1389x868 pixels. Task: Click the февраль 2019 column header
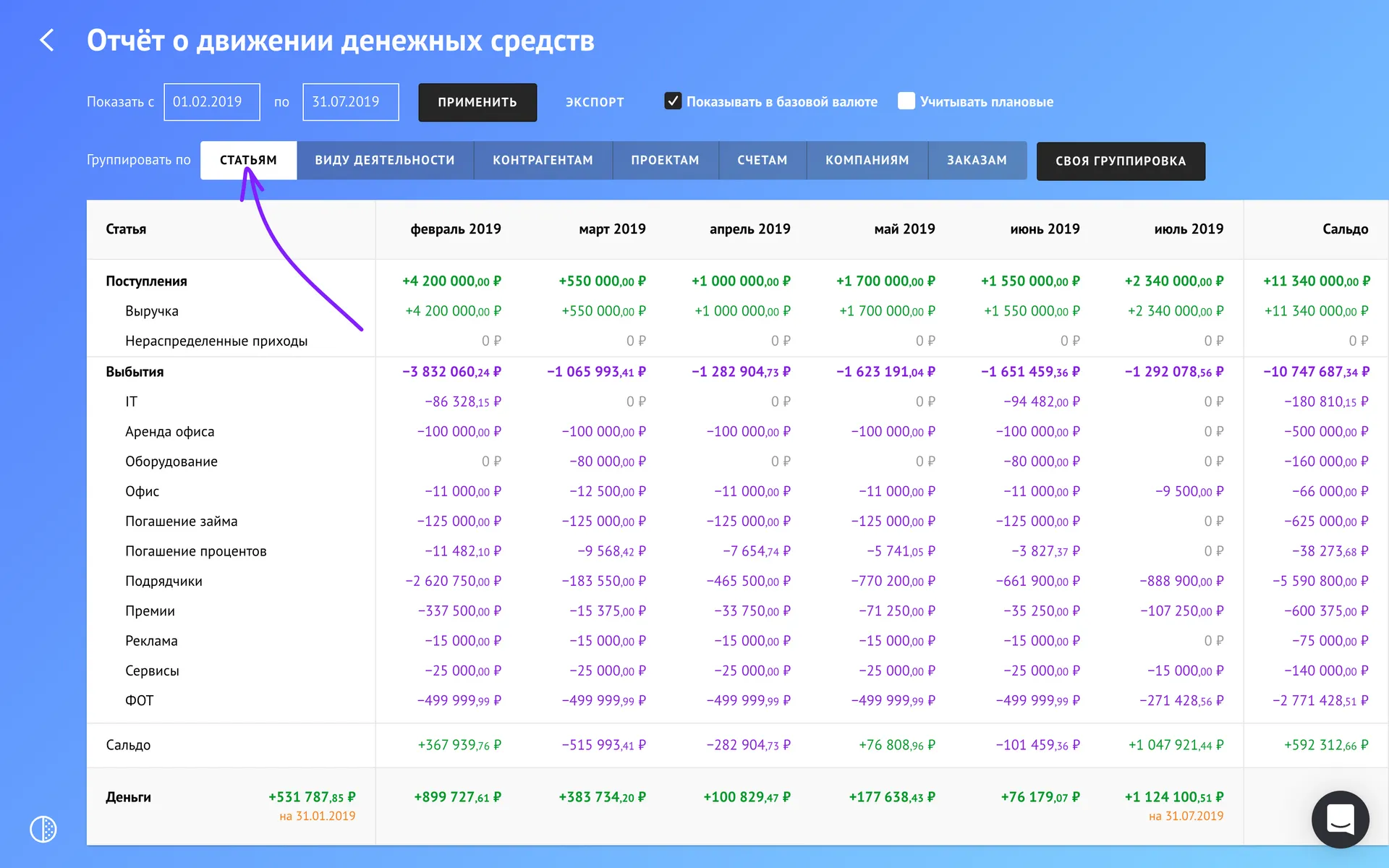pos(456,229)
